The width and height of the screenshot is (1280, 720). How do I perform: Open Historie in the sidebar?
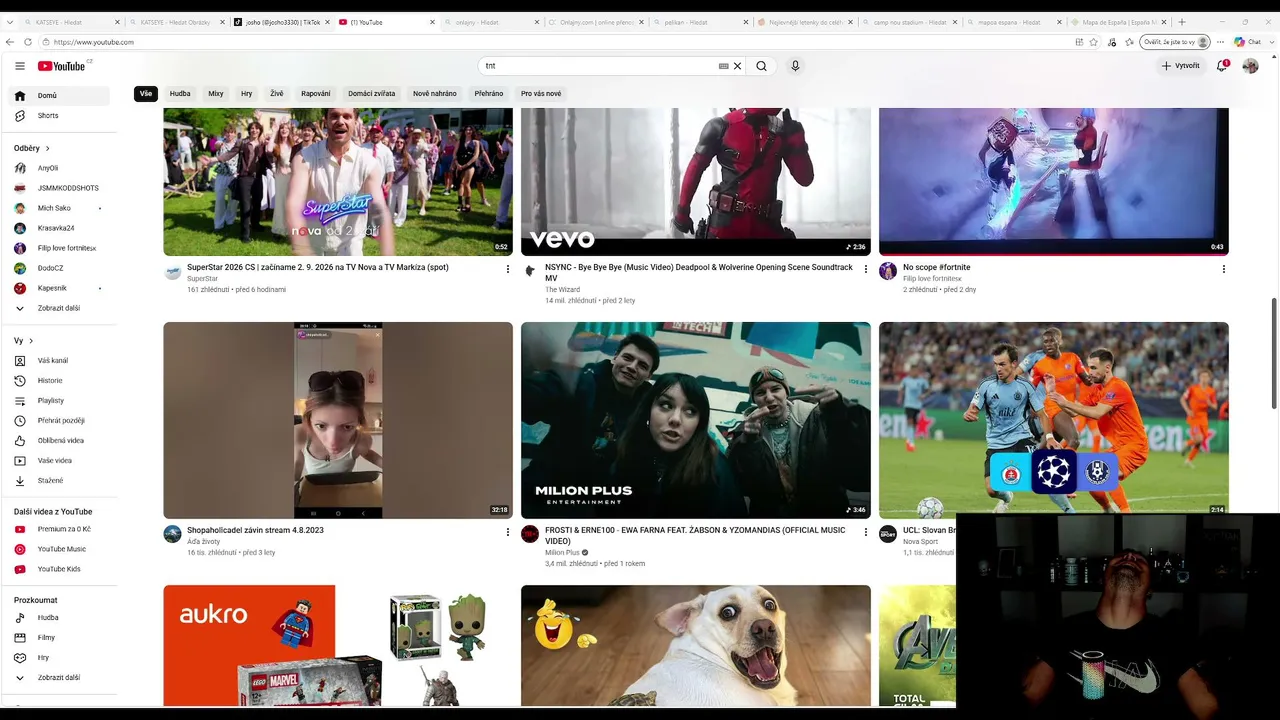pyautogui.click(x=61, y=381)
